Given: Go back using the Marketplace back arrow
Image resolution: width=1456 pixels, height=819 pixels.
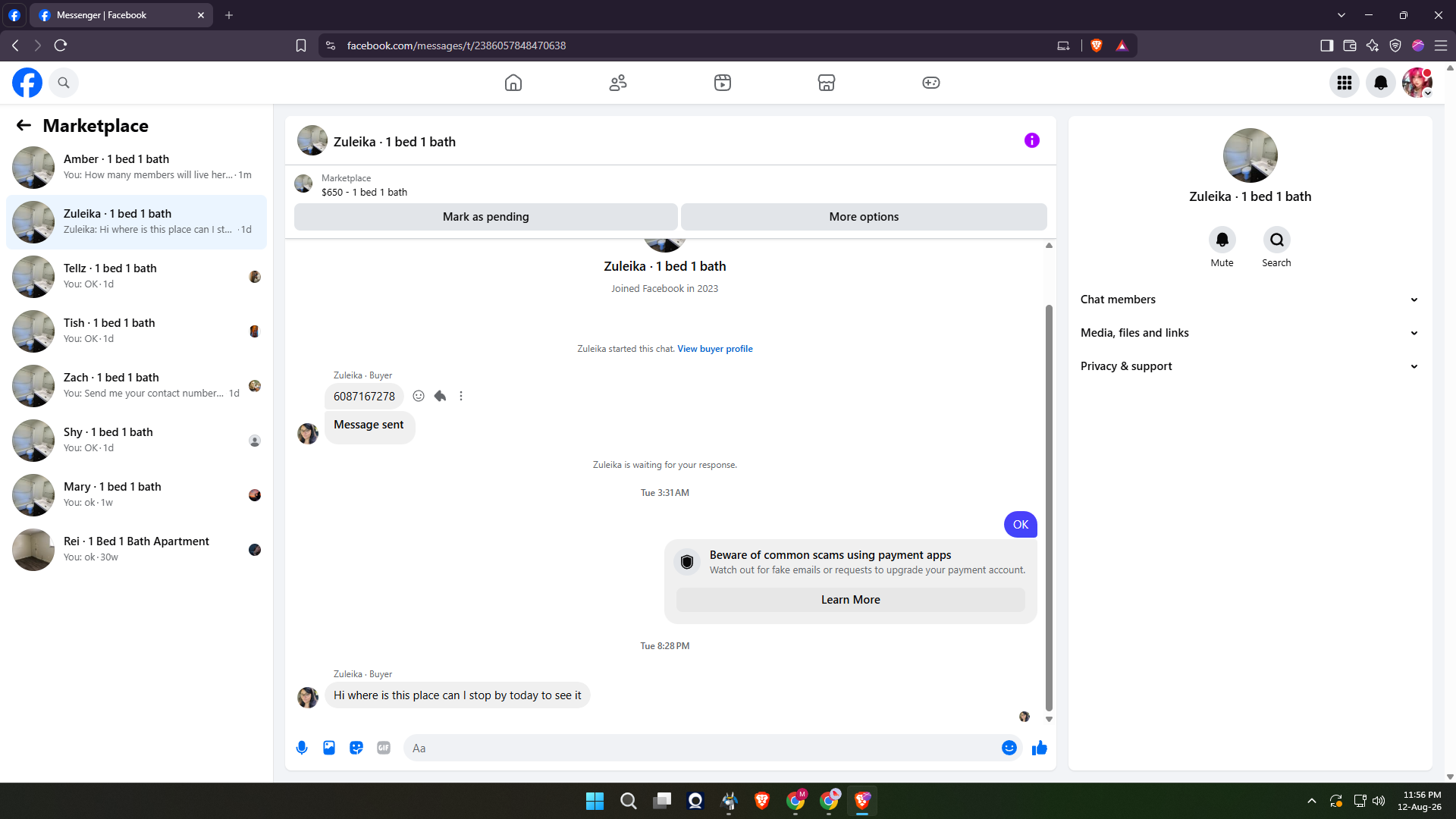Looking at the screenshot, I should tap(24, 125).
